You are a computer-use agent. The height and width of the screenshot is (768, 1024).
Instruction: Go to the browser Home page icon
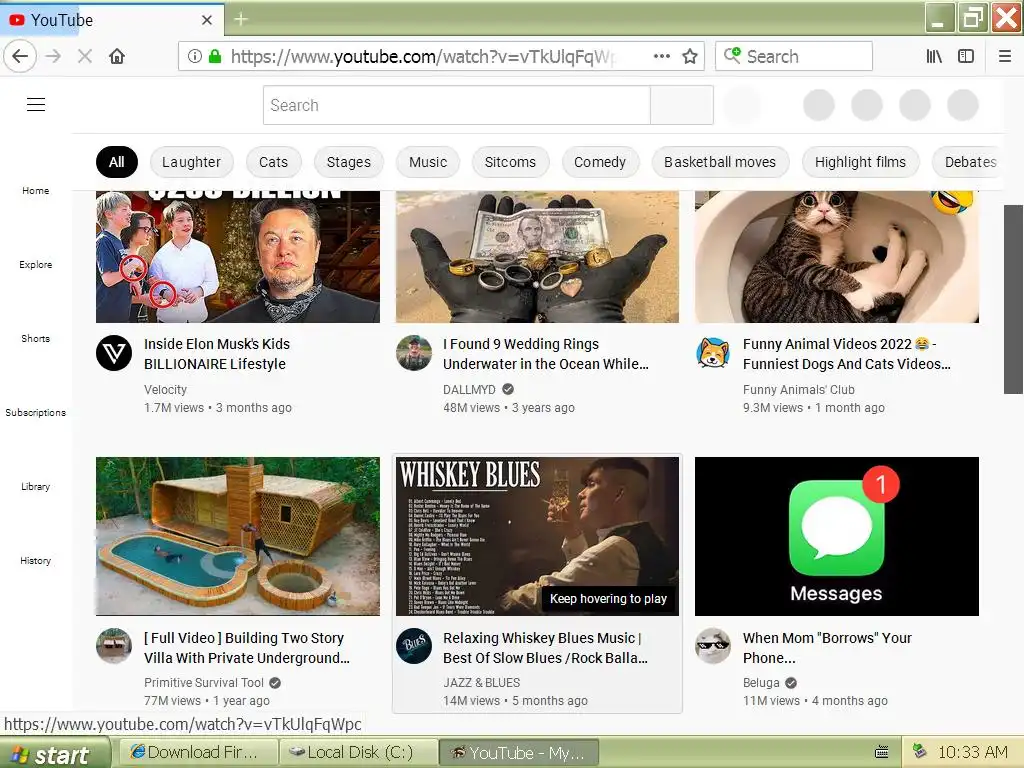point(117,56)
